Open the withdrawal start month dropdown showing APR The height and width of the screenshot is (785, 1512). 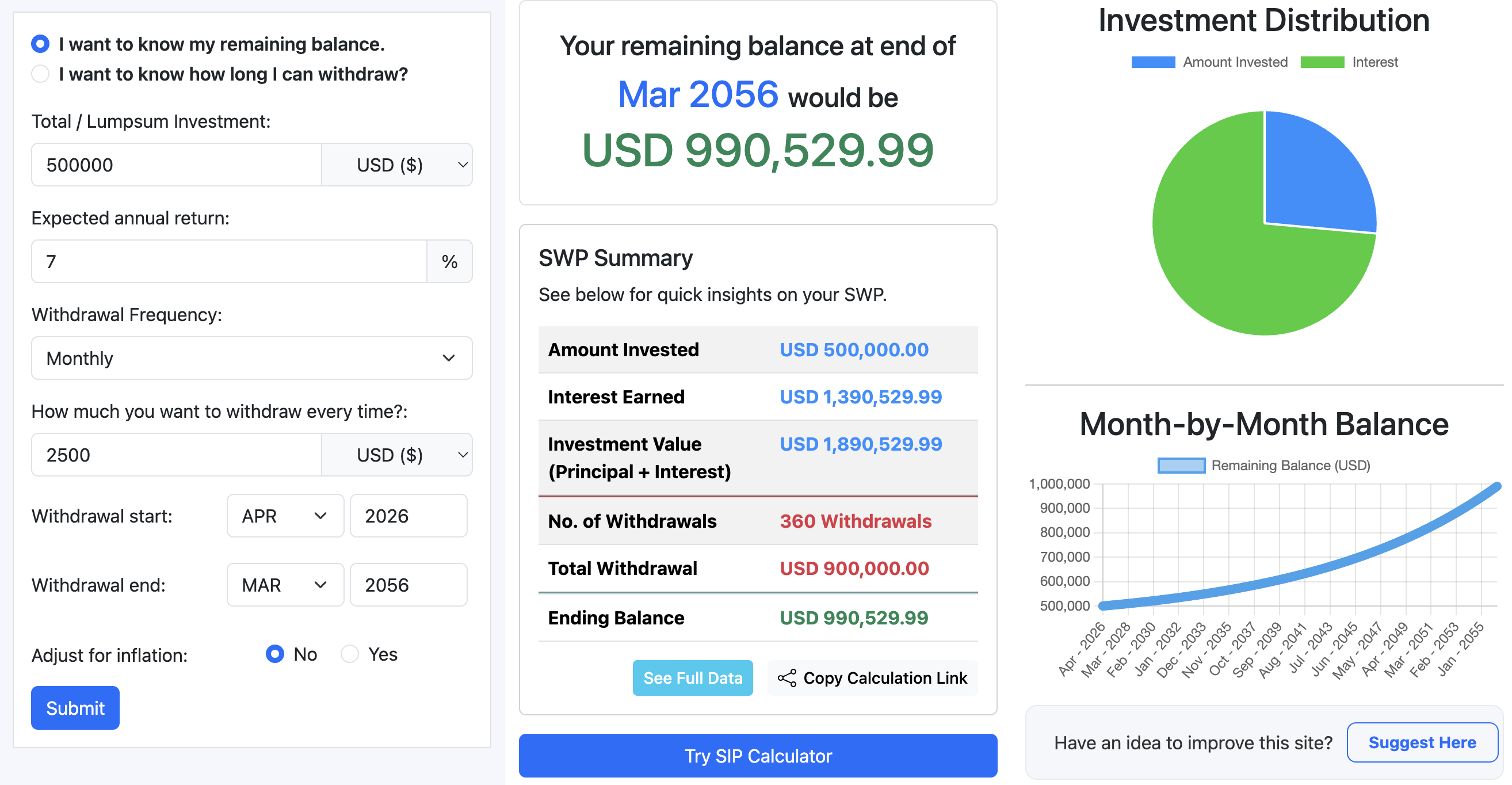point(285,516)
